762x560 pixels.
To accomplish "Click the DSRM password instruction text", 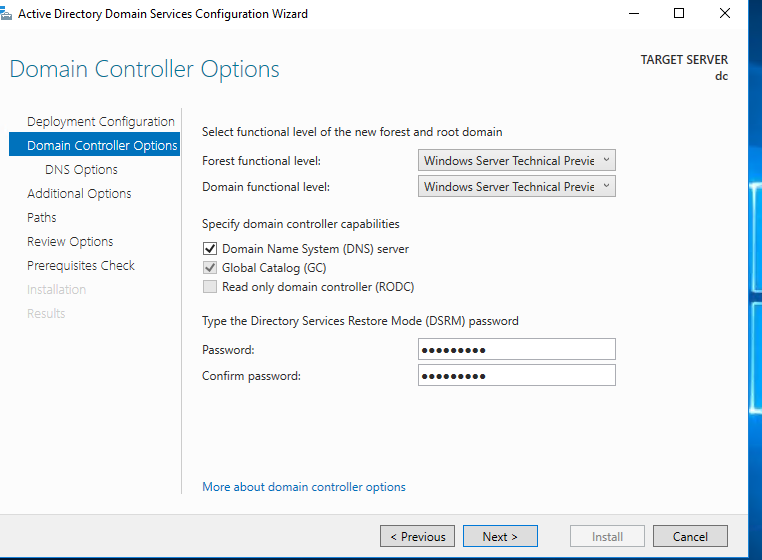I will 360,321.
